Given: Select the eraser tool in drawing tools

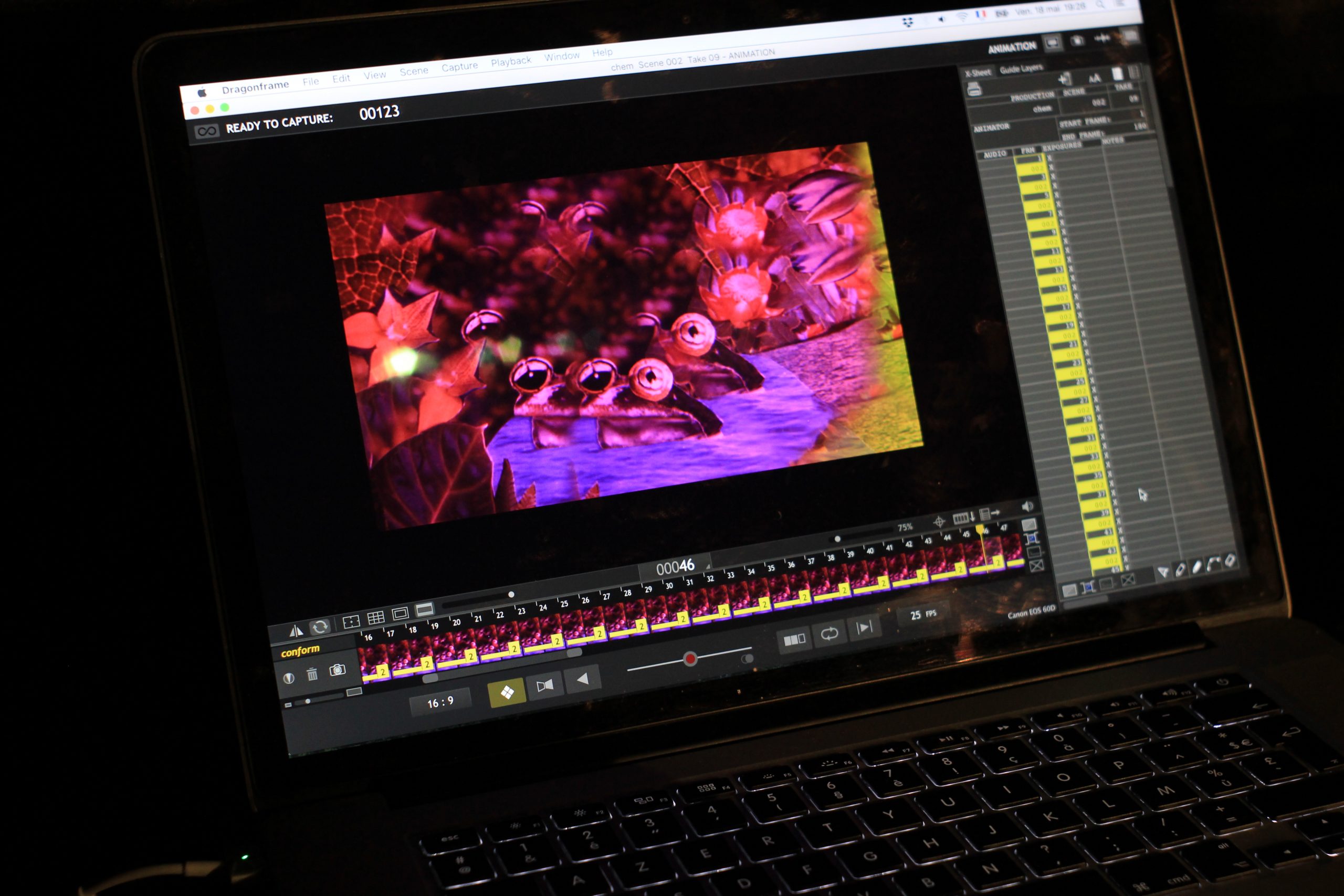Looking at the screenshot, I should (x=1230, y=561).
